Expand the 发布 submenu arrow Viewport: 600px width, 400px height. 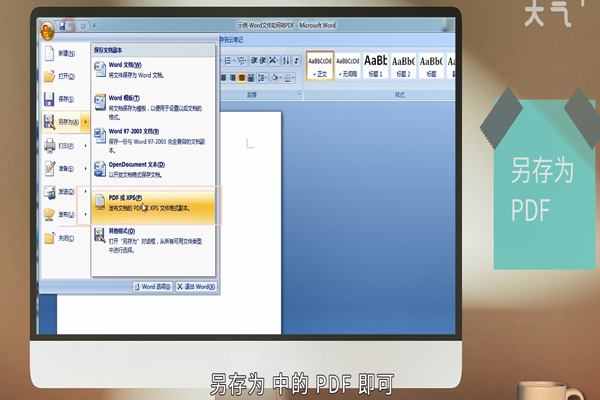pyautogui.click(x=85, y=214)
